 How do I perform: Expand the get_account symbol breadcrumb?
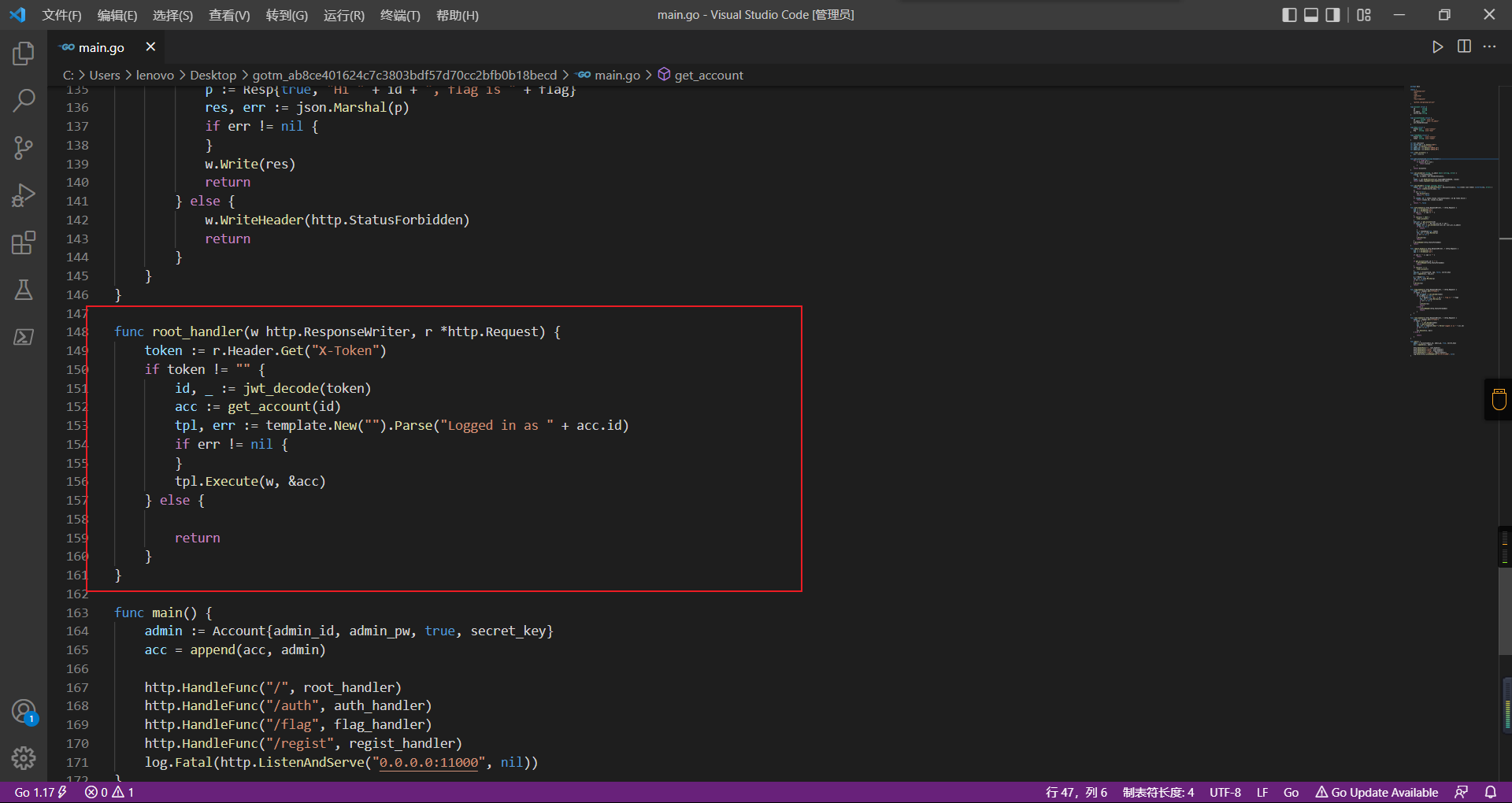[701, 75]
